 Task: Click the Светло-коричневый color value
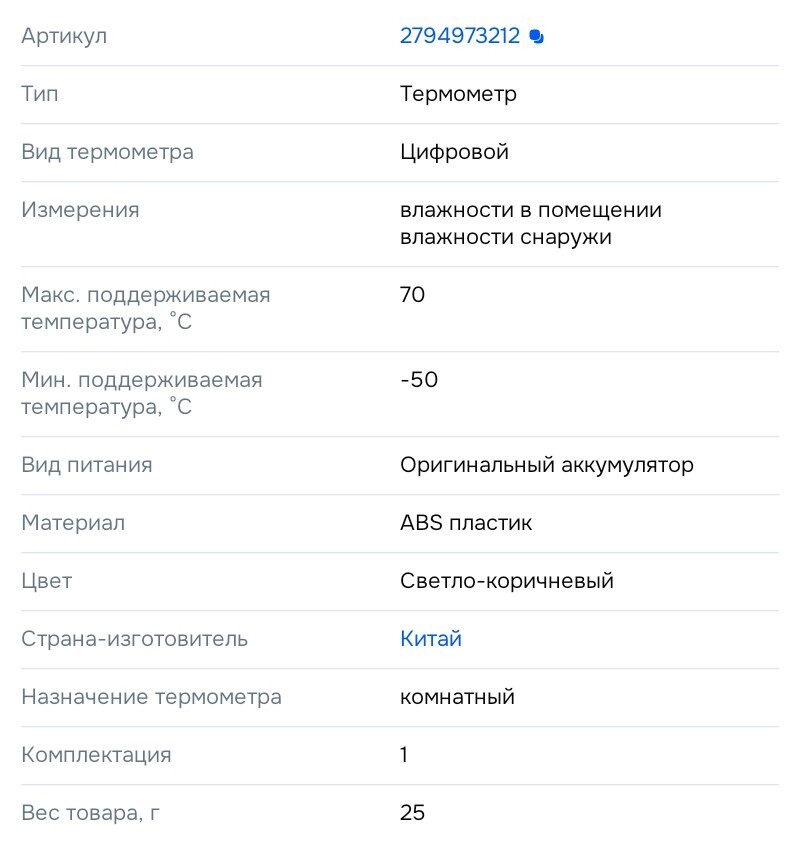[506, 581]
